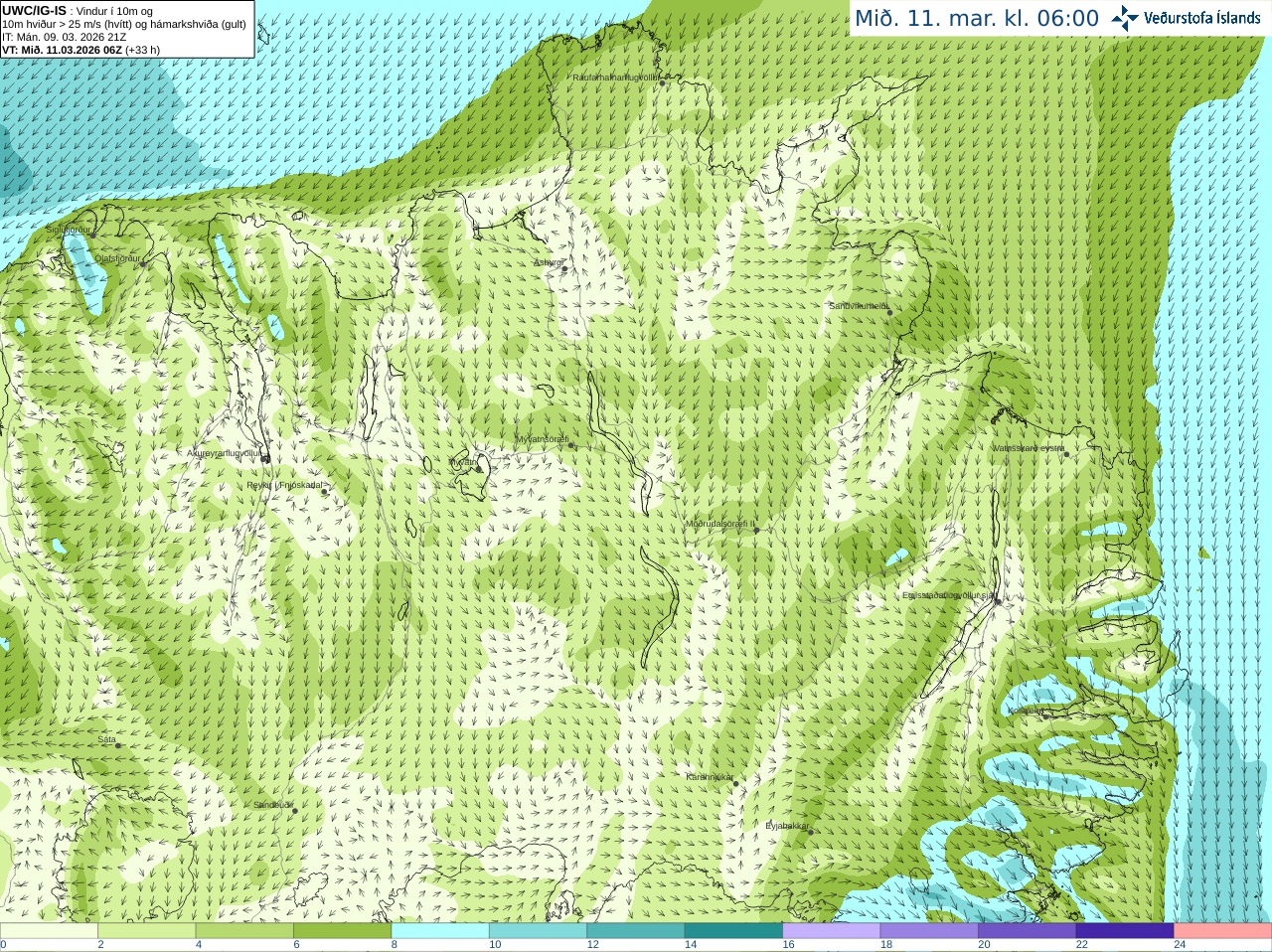Click the Sandvíkurheiði station label
The image size is (1272, 952).
click(859, 306)
